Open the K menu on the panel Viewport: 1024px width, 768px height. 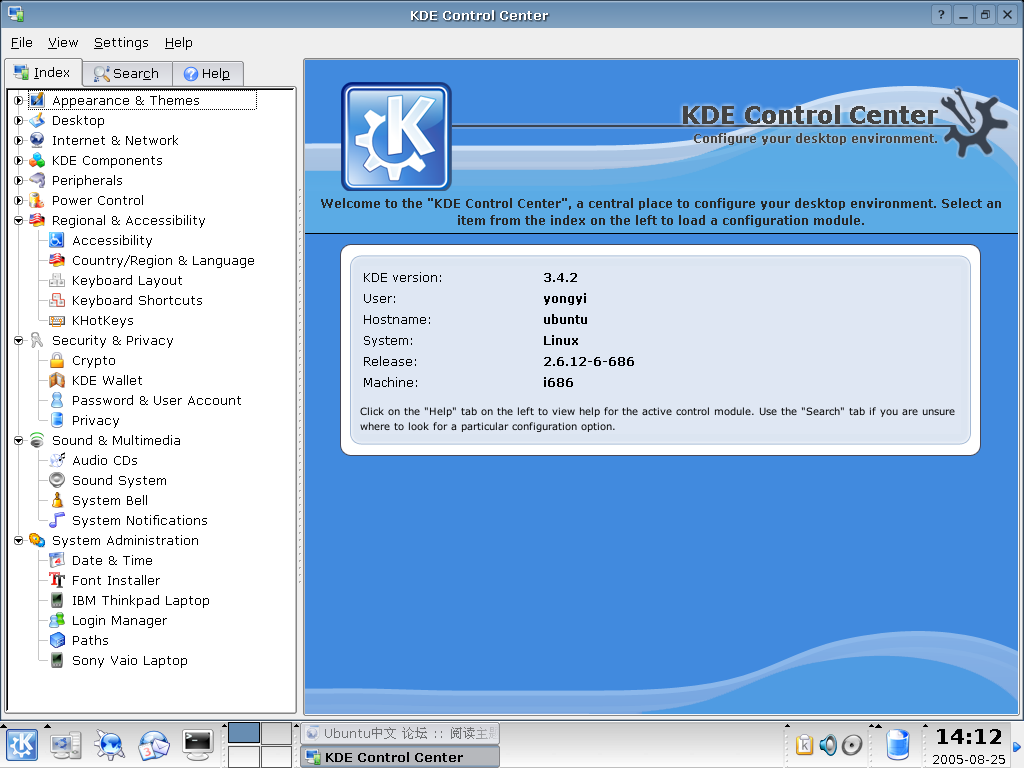click(x=22, y=745)
